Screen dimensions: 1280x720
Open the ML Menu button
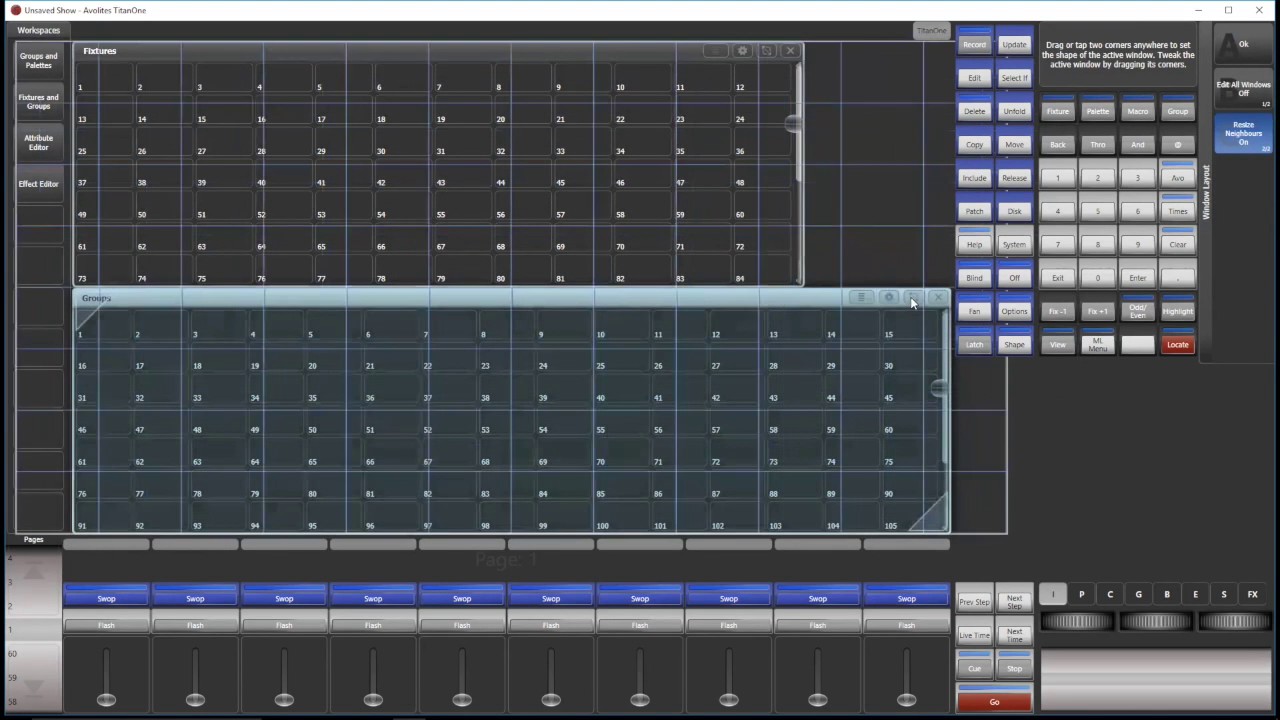point(1097,344)
